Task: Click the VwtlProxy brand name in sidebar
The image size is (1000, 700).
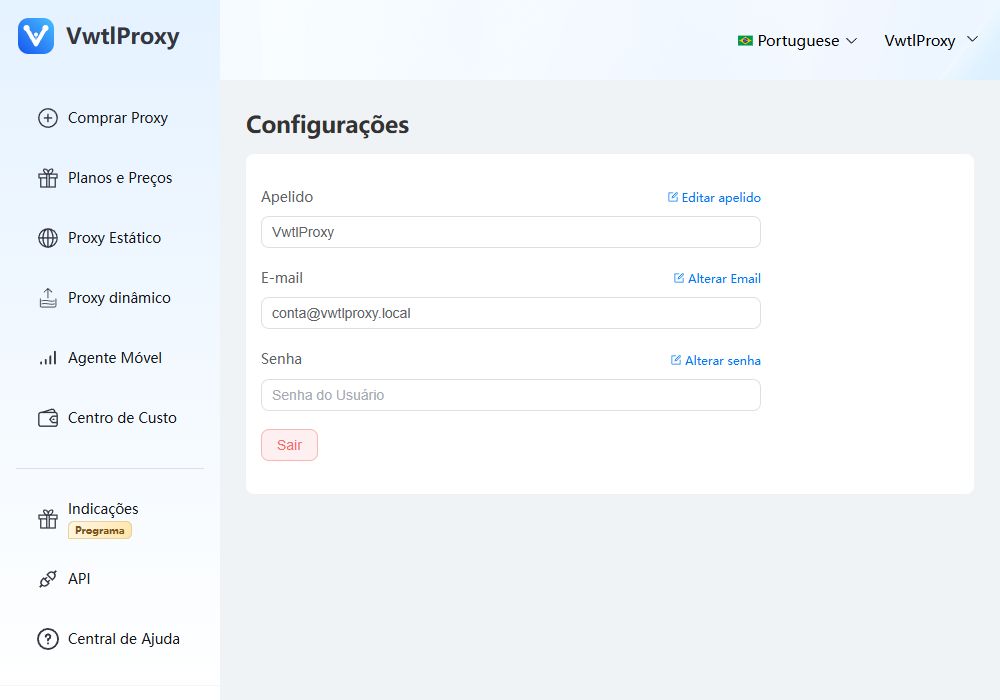Action: pos(122,36)
